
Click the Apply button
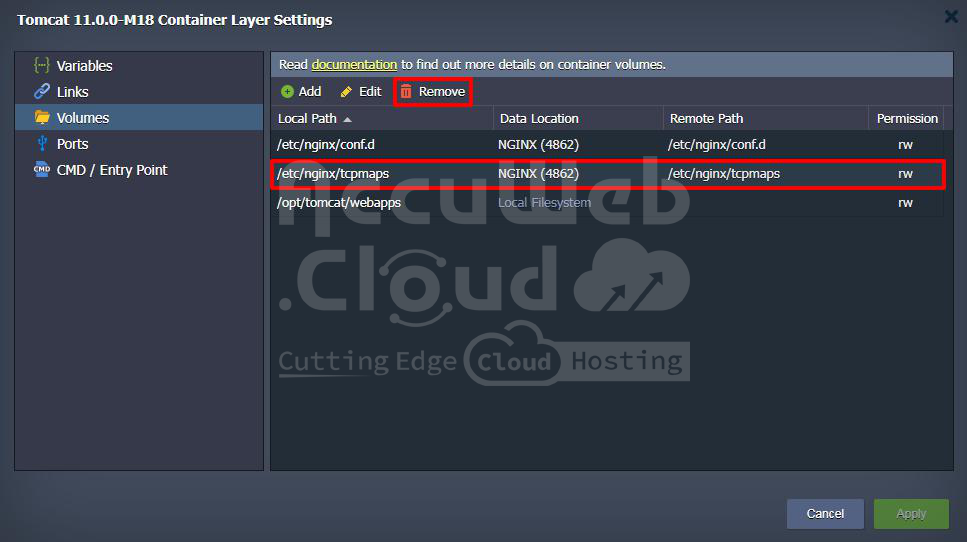(x=911, y=514)
